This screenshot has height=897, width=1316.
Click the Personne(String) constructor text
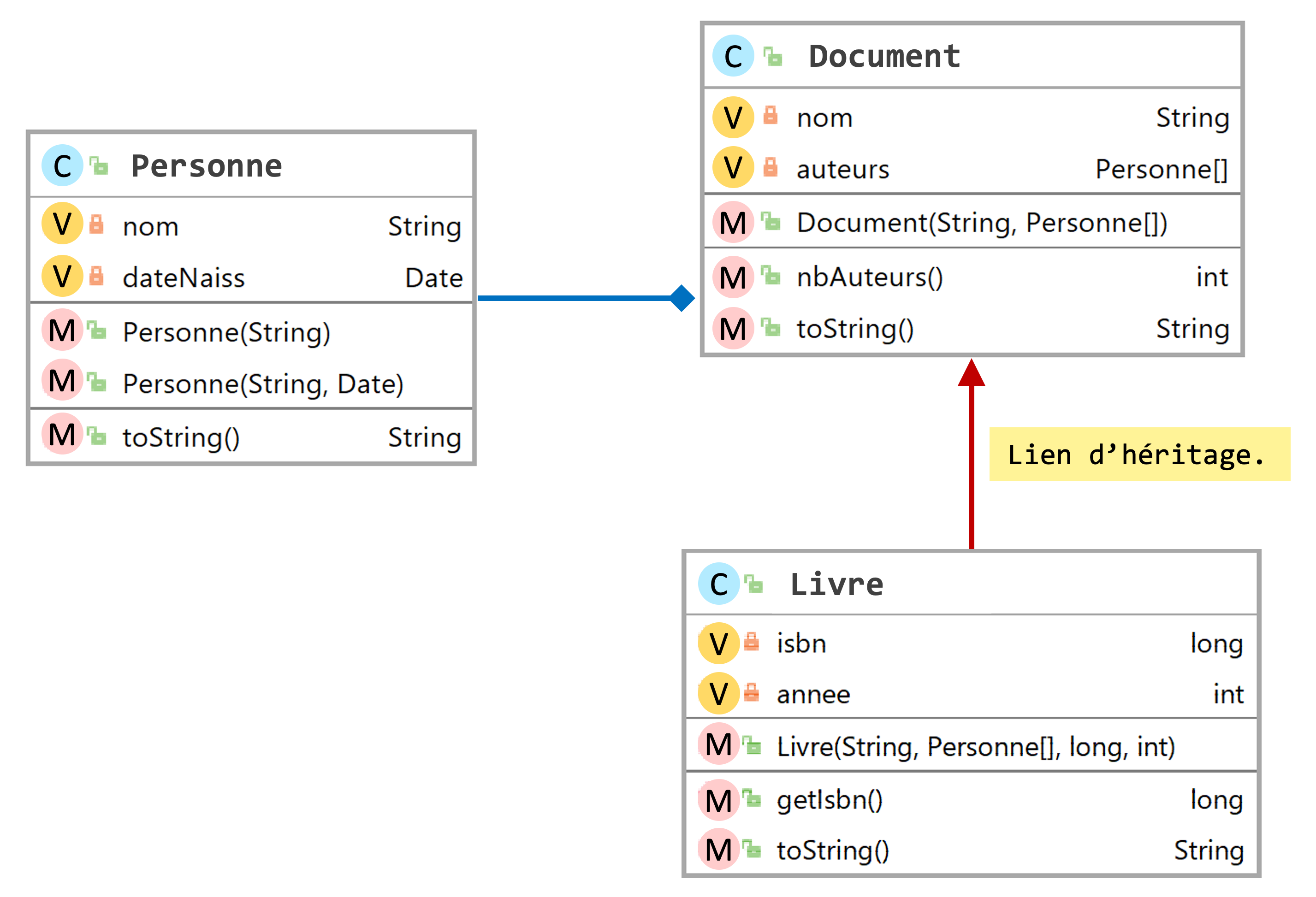pos(226,332)
